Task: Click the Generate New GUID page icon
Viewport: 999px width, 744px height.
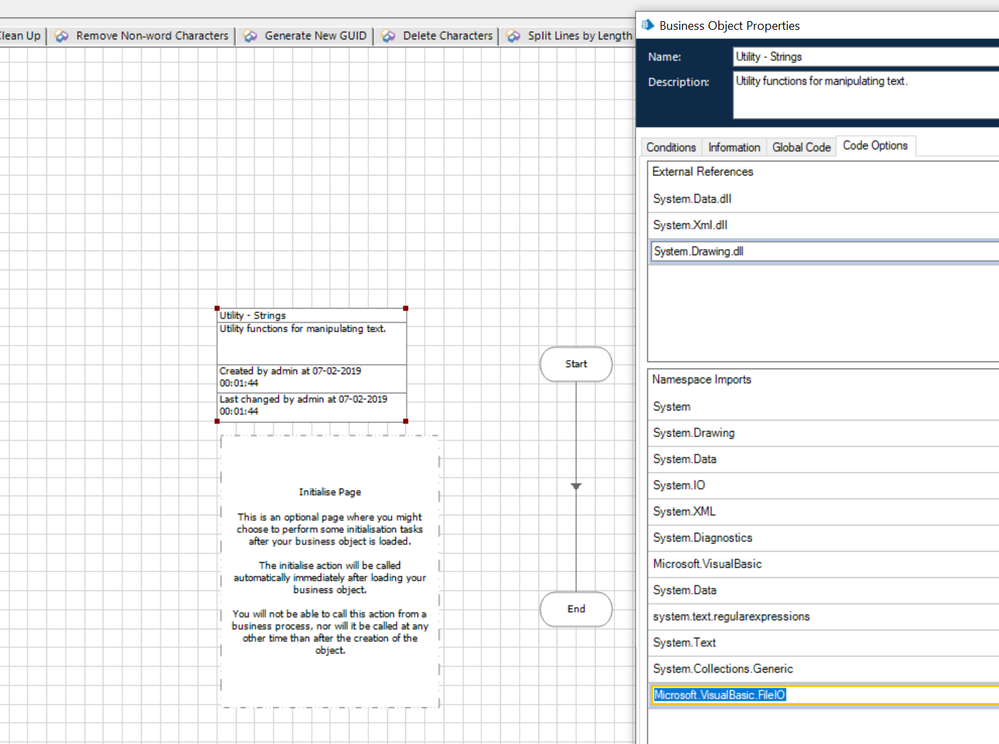Action: pos(251,36)
